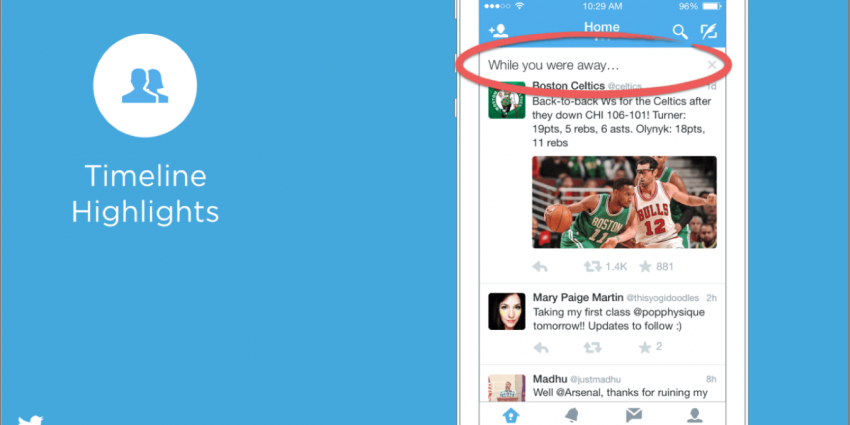Favorite Mary Paige Martin's tweet
Image resolution: width=850 pixels, height=425 pixels.
tap(645, 347)
